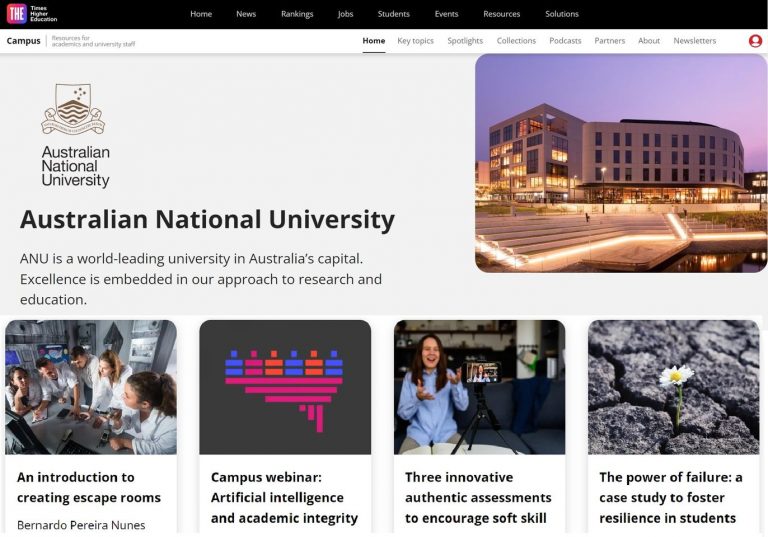Image resolution: width=768 pixels, height=537 pixels.
Task: Open the News menu item
Action: coord(246,14)
